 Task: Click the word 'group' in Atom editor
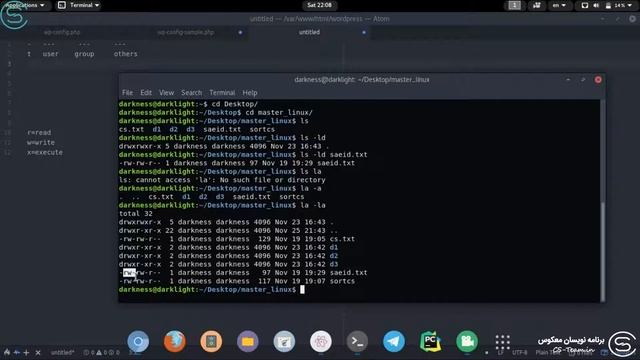coord(84,54)
